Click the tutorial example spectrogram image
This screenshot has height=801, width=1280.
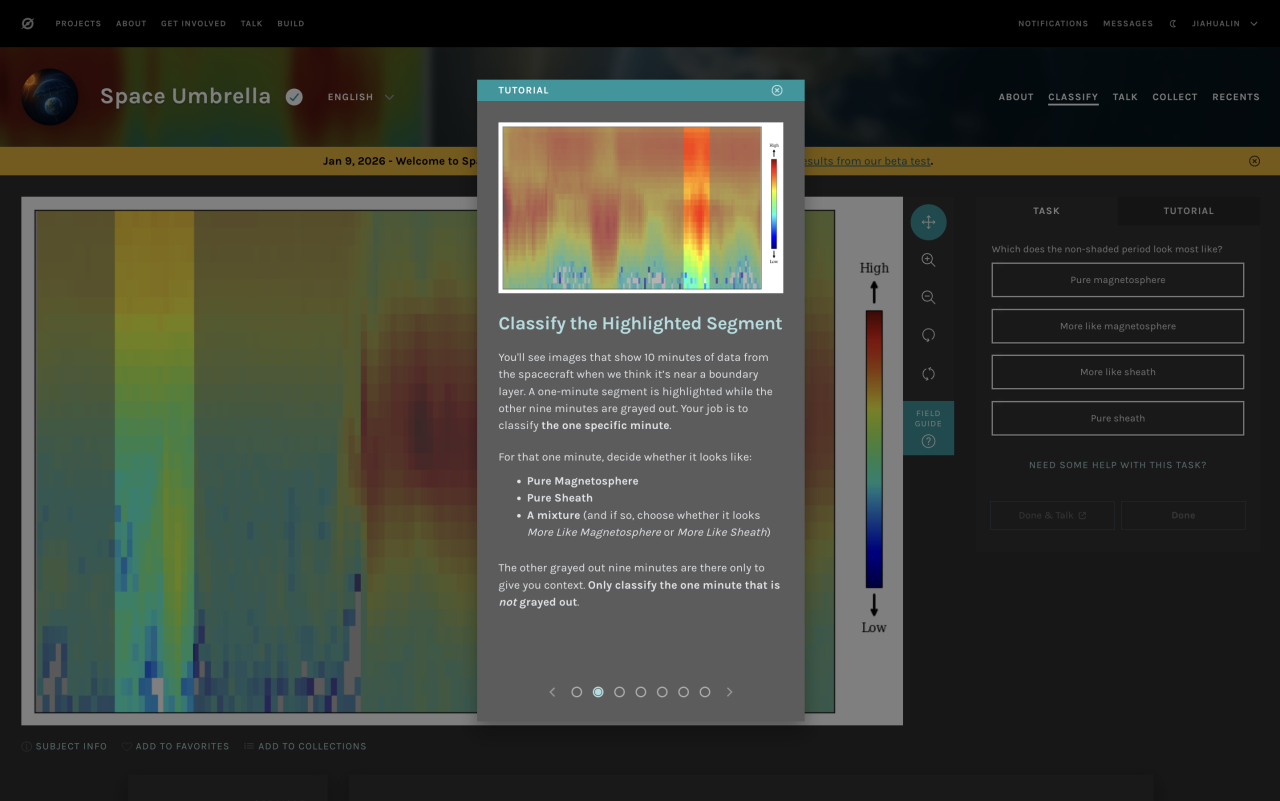coord(641,208)
